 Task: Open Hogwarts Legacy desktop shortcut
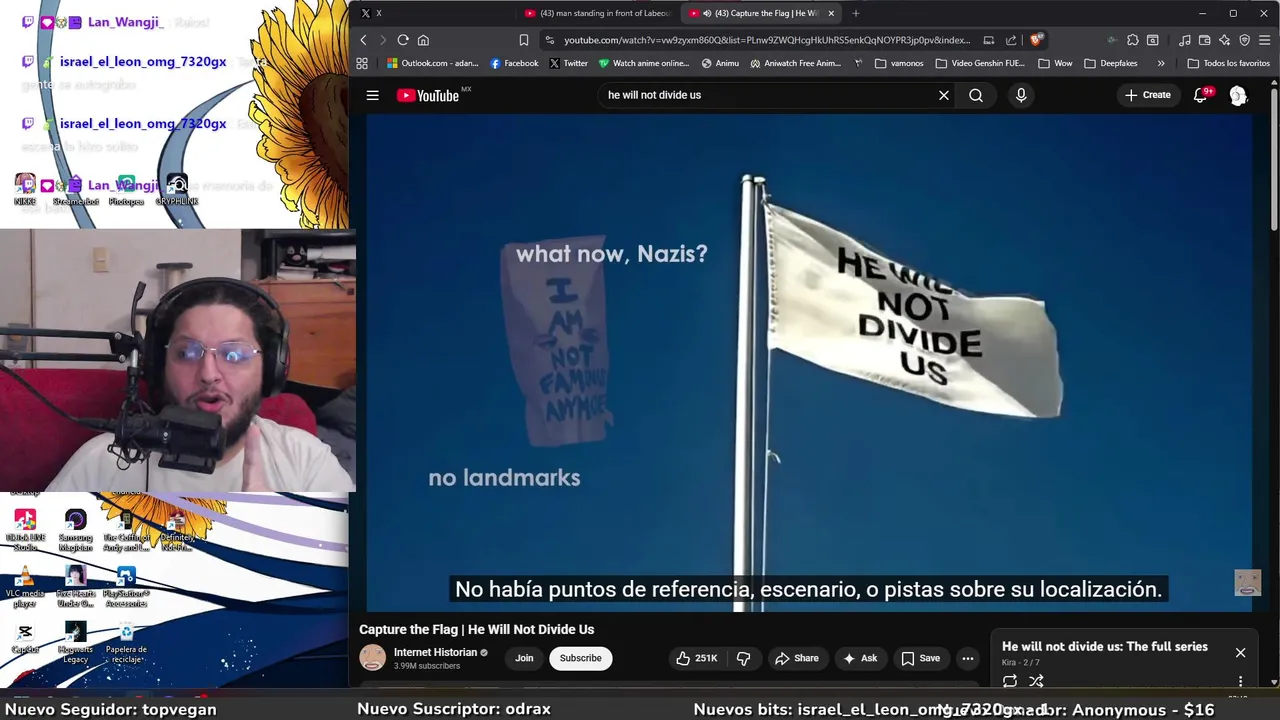click(75, 643)
